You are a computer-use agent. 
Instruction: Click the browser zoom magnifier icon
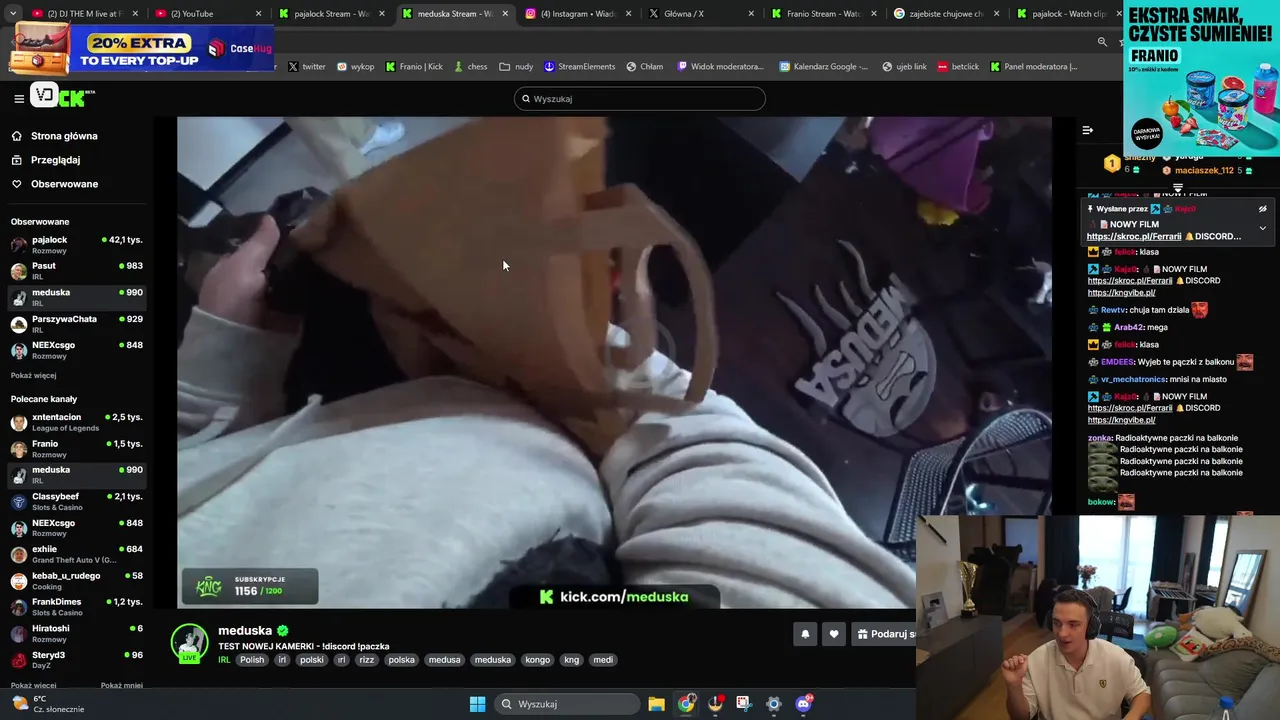point(1102,42)
